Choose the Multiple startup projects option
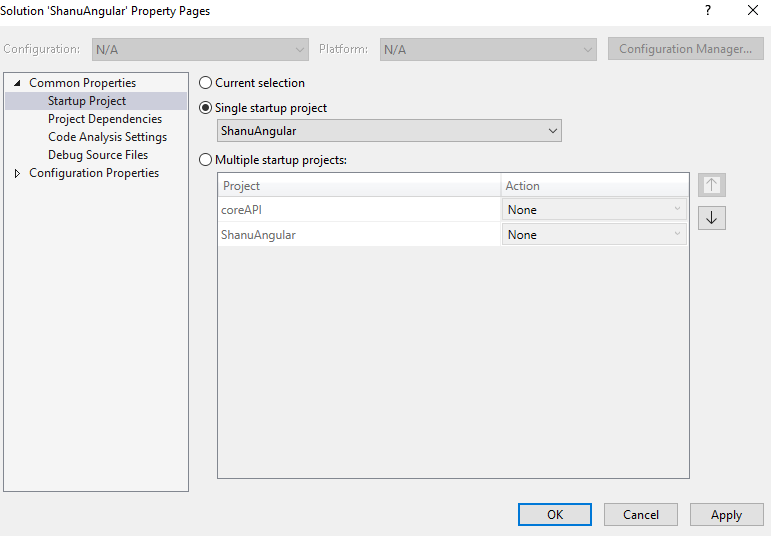771x536 pixels. (207, 159)
